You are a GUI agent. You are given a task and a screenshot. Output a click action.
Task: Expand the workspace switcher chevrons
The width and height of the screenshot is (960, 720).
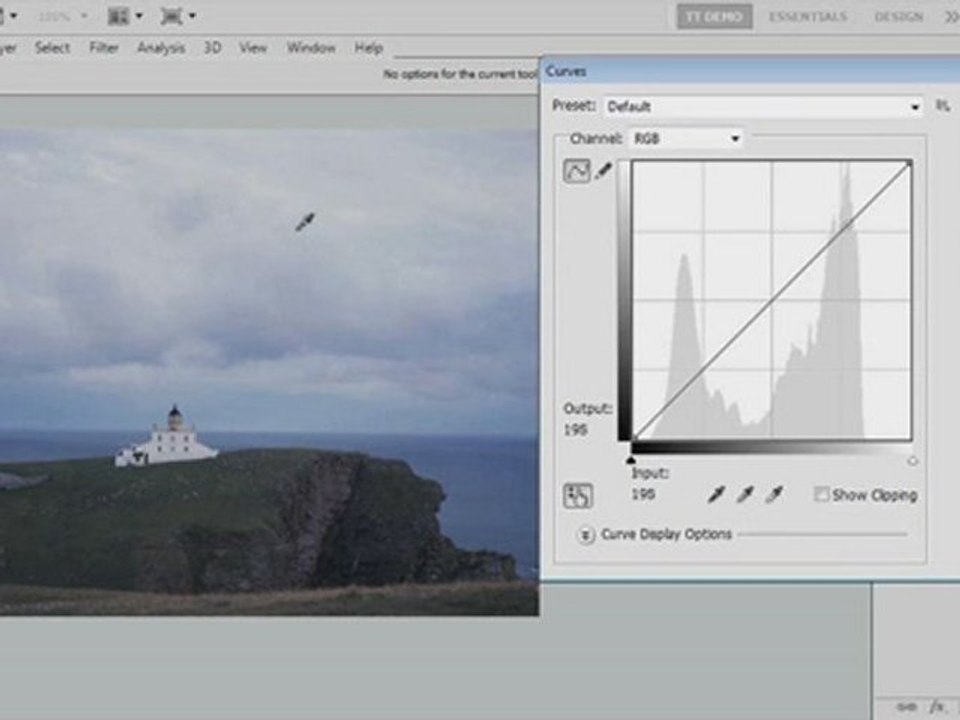pos(951,17)
